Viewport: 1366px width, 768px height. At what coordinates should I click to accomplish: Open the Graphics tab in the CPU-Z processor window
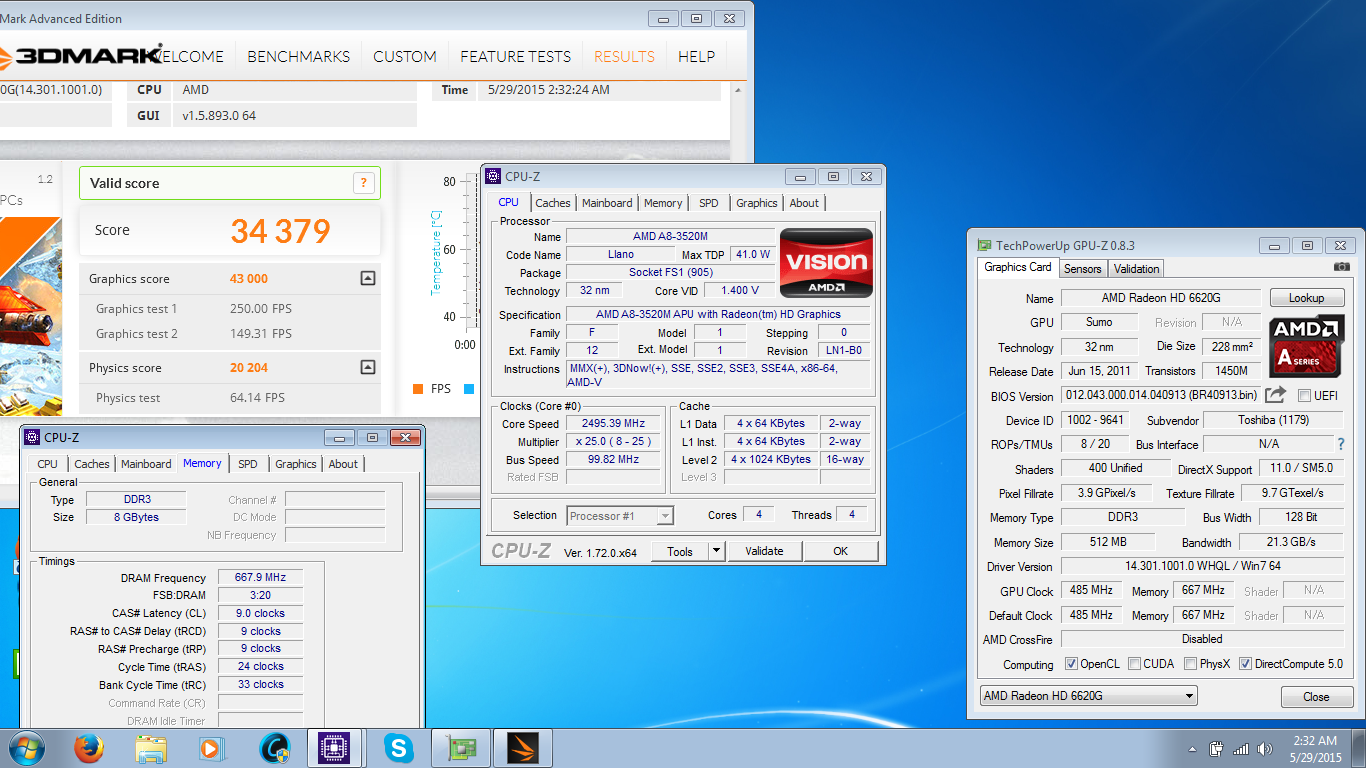757,203
